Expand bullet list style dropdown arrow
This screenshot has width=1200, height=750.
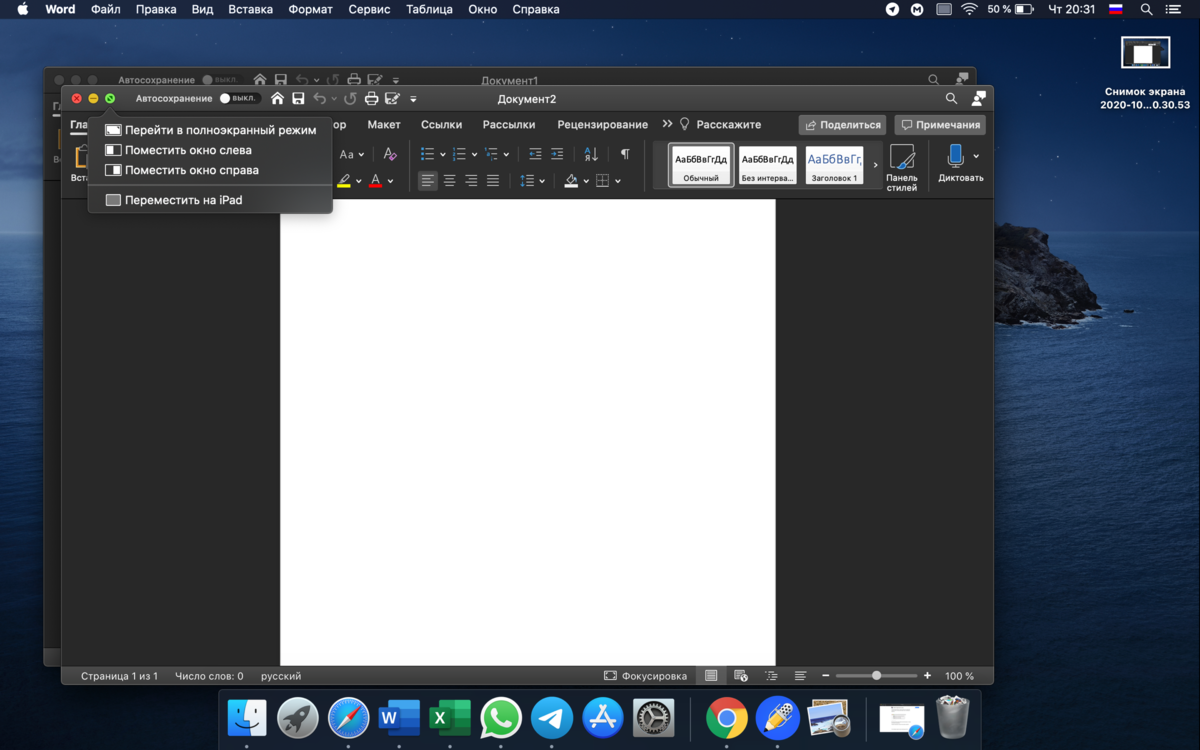(x=443, y=155)
